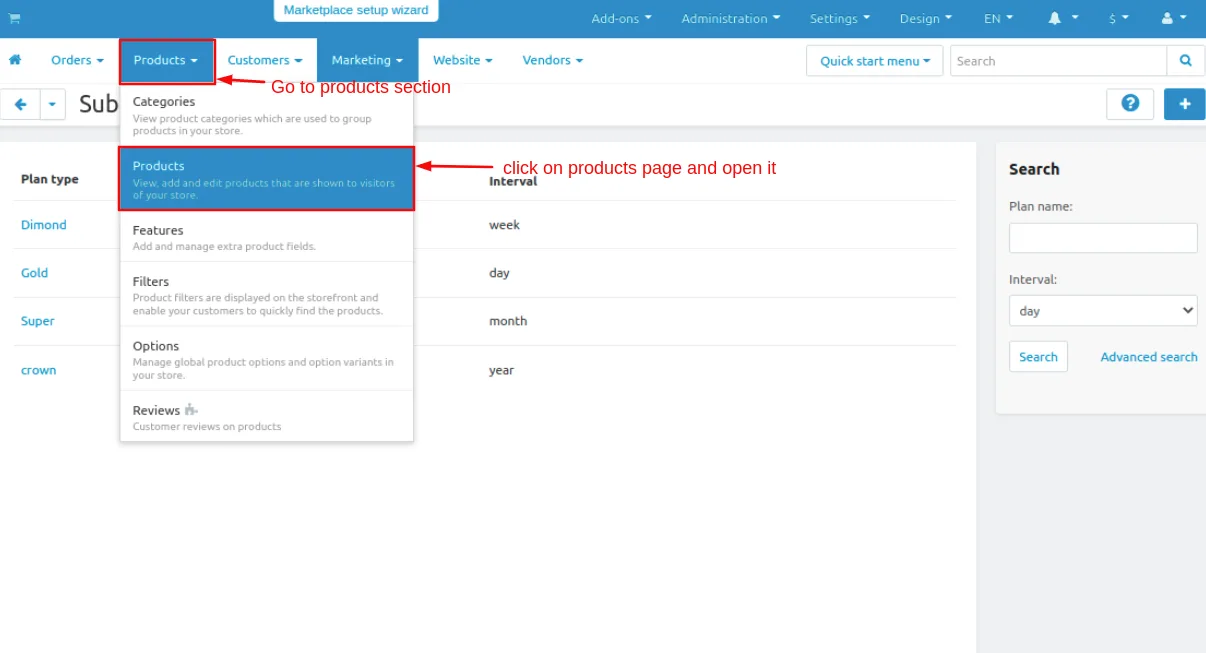Viewport: 1206px width, 653px height.
Task: Select Products entry in dropdown menu
Action: pos(266,179)
